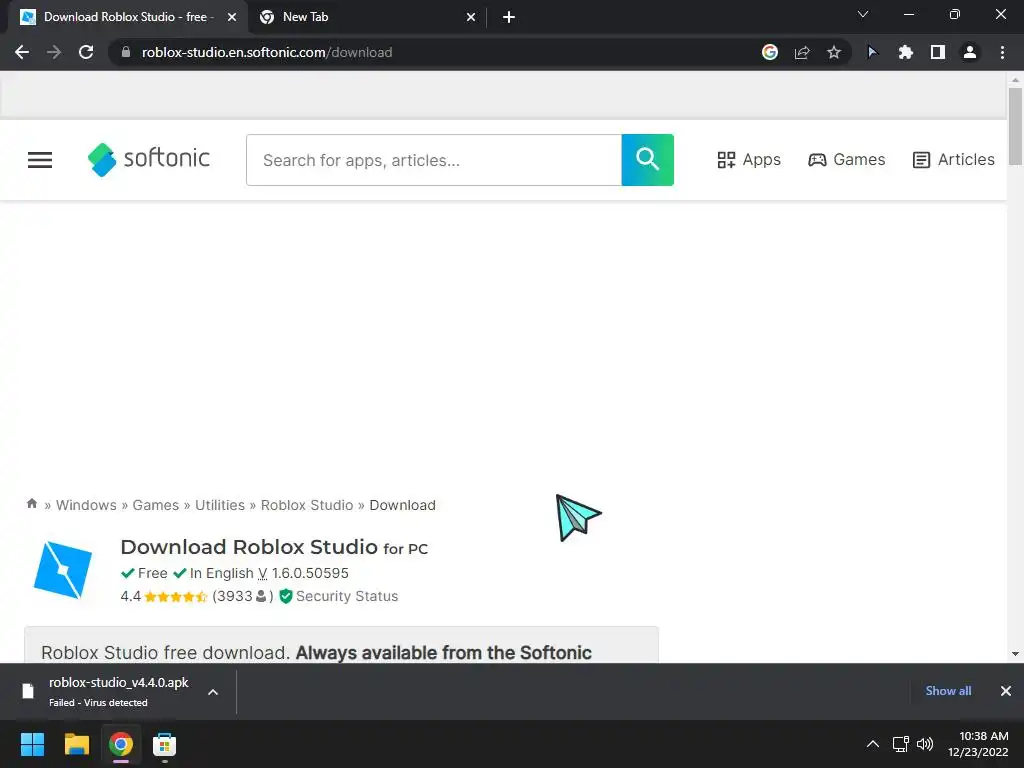1024x768 pixels.
Task: Click the Softonic search input field
Action: click(x=434, y=160)
